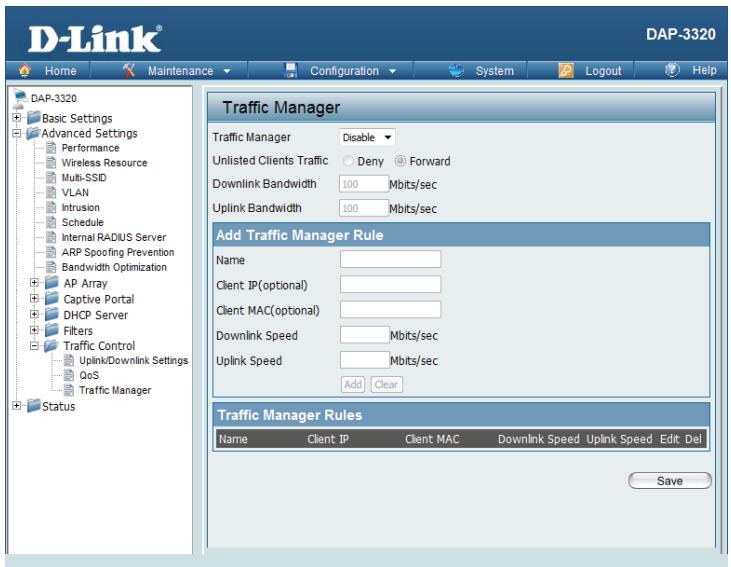
Task: Open the Wireless Resource page
Action: pos(104,163)
